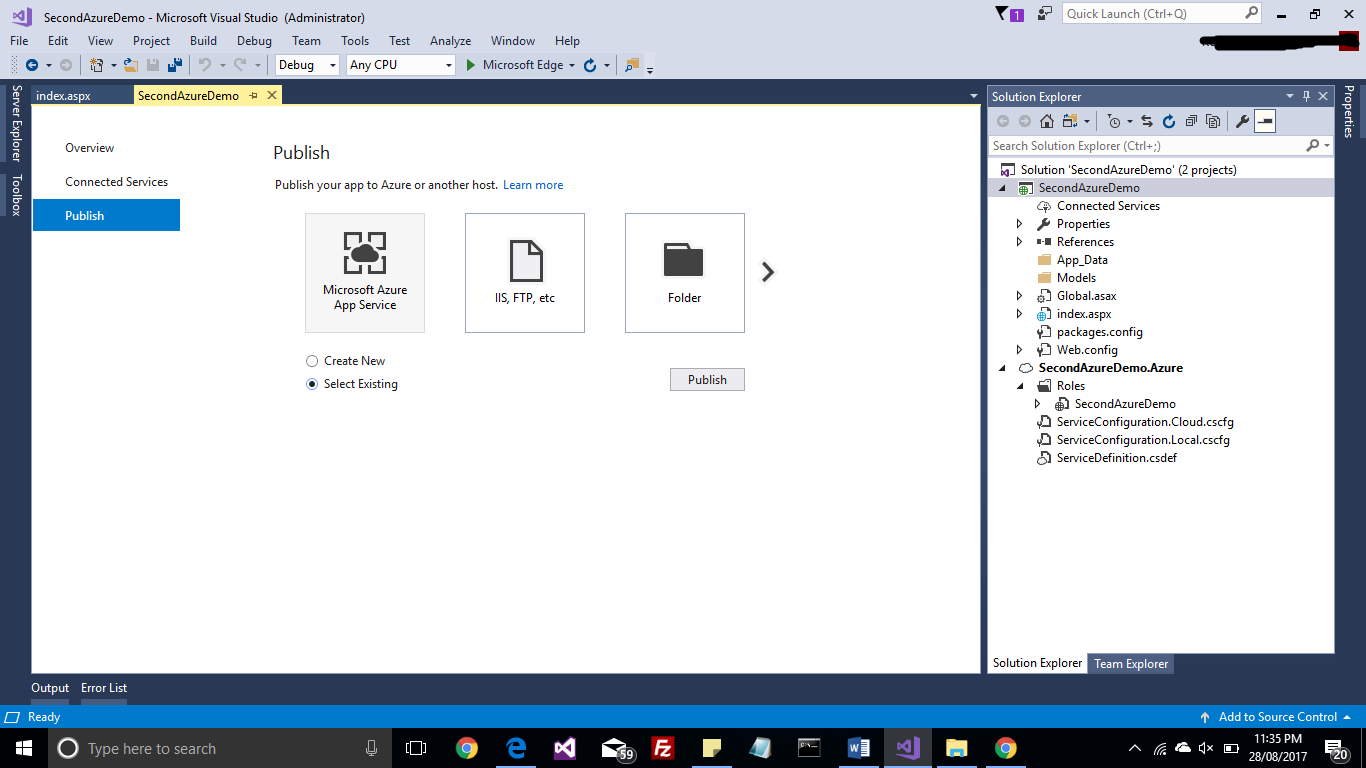Open the File menu

[x=19, y=41]
